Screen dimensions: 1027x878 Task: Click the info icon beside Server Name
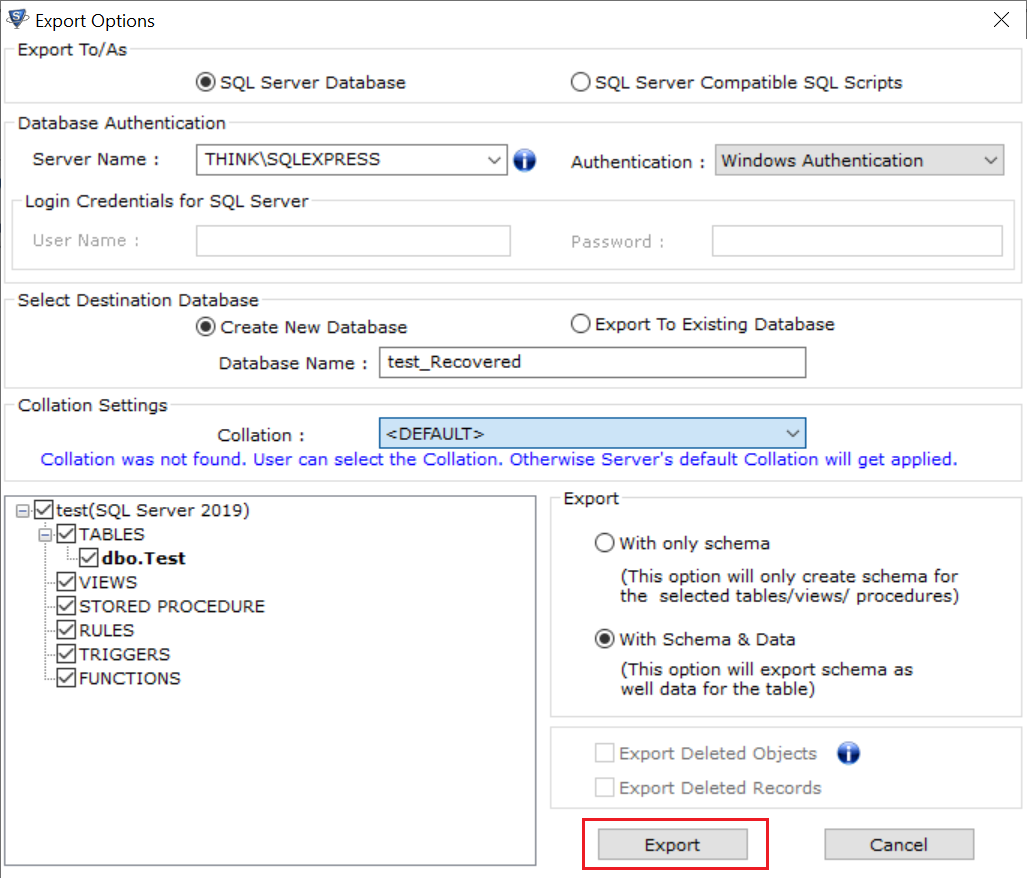(x=524, y=160)
